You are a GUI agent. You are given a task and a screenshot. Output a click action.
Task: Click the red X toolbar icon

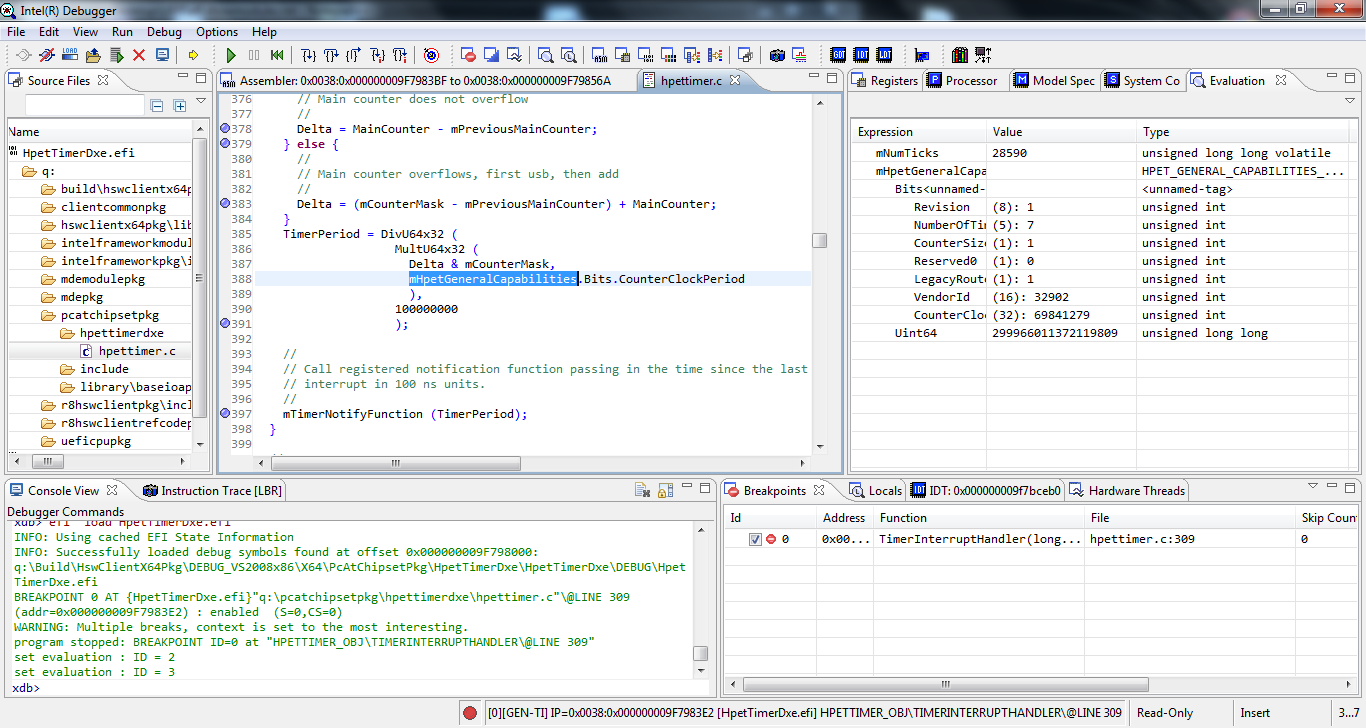click(x=139, y=55)
